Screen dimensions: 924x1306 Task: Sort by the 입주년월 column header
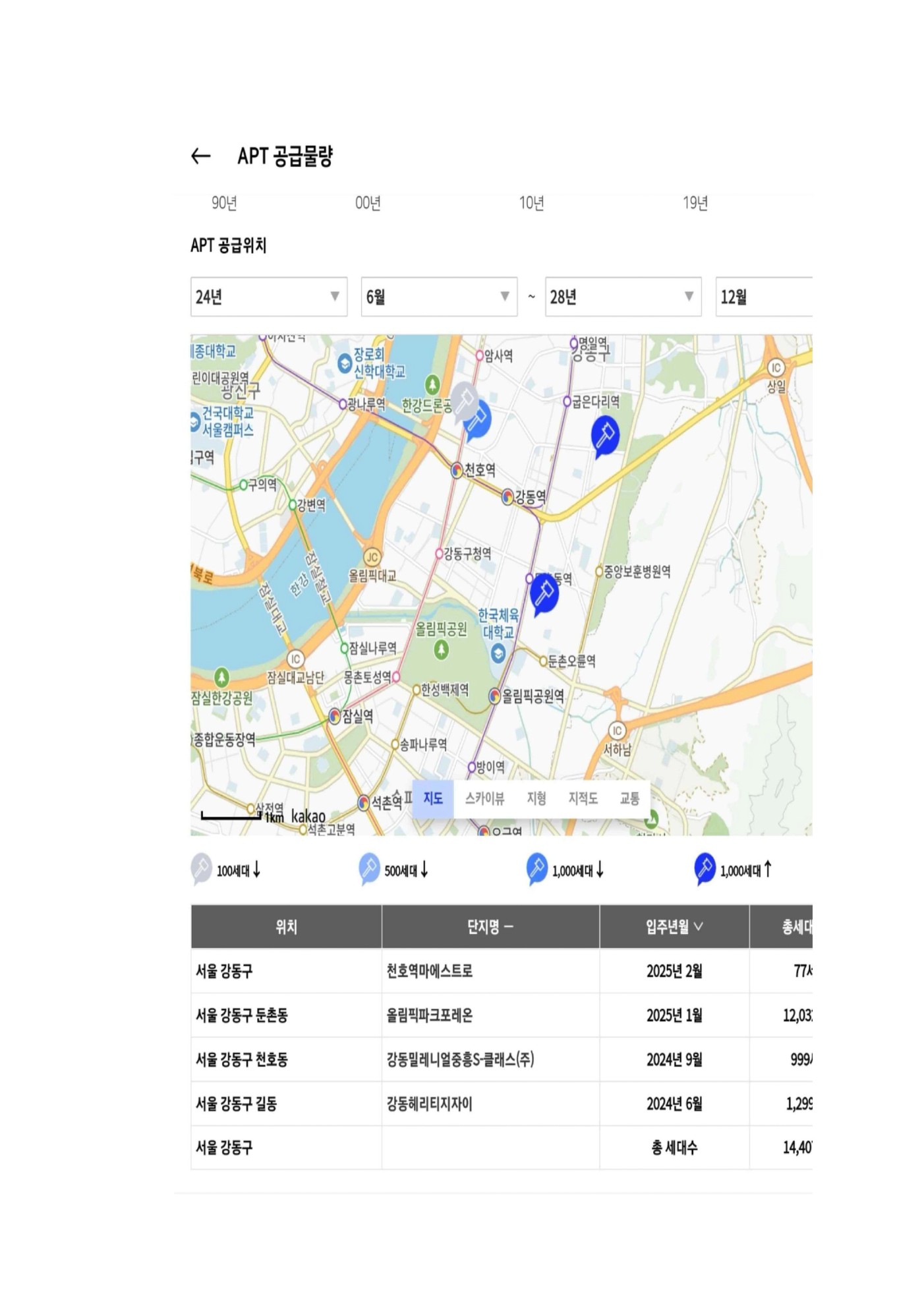674,927
